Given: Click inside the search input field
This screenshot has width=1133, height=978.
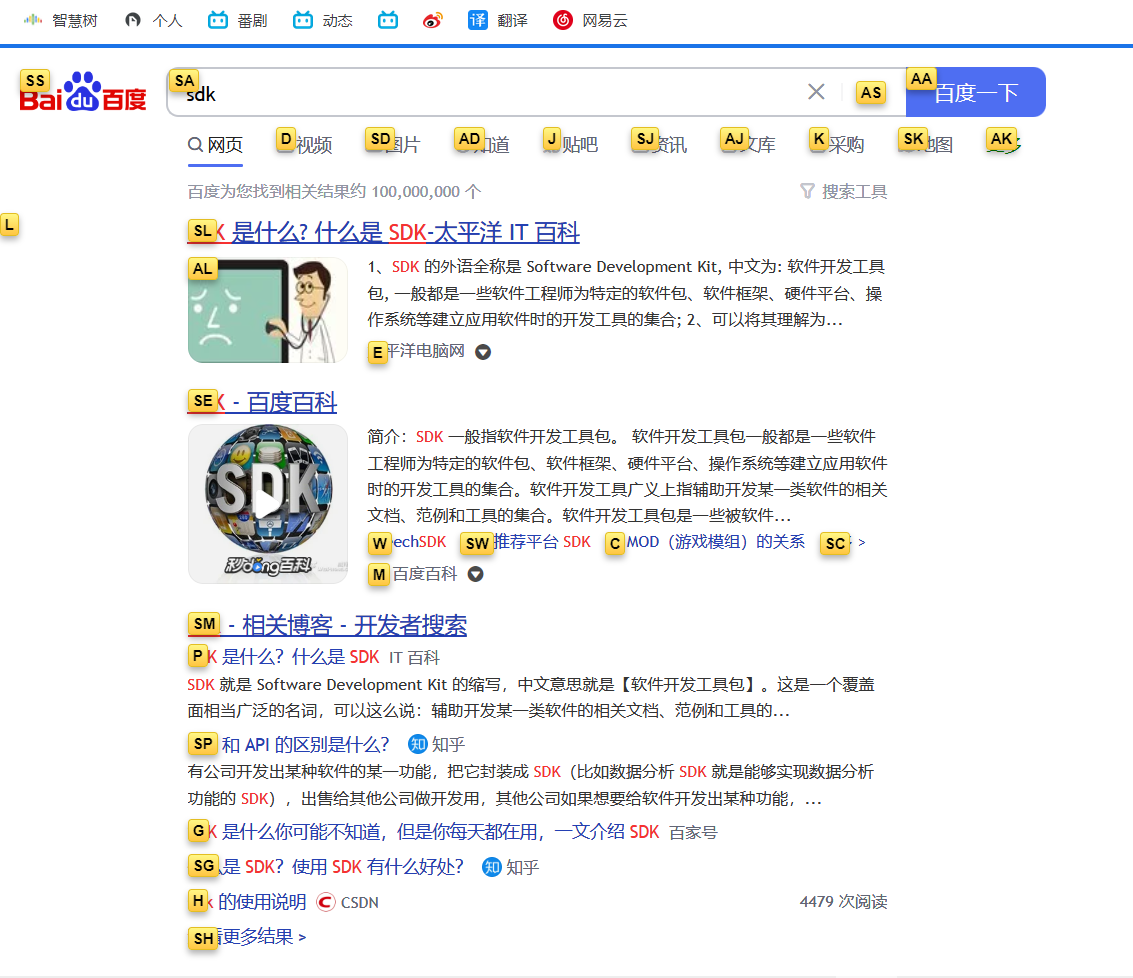Looking at the screenshot, I should pyautogui.click(x=450, y=91).
